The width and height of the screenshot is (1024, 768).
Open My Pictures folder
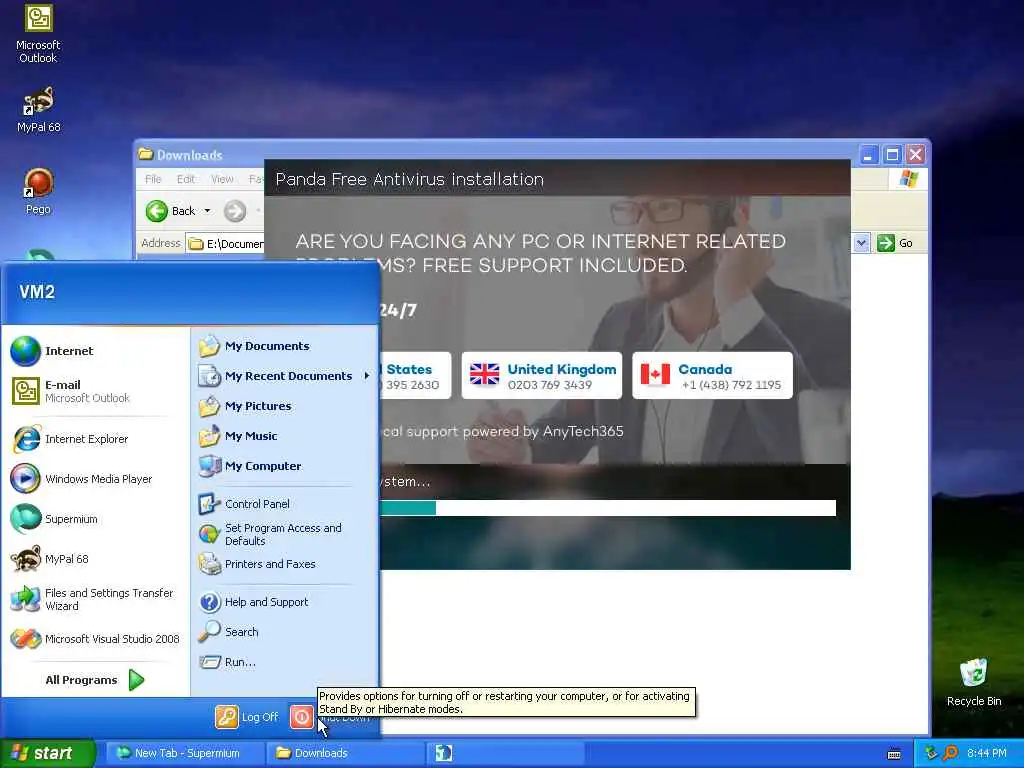(285, 406)
